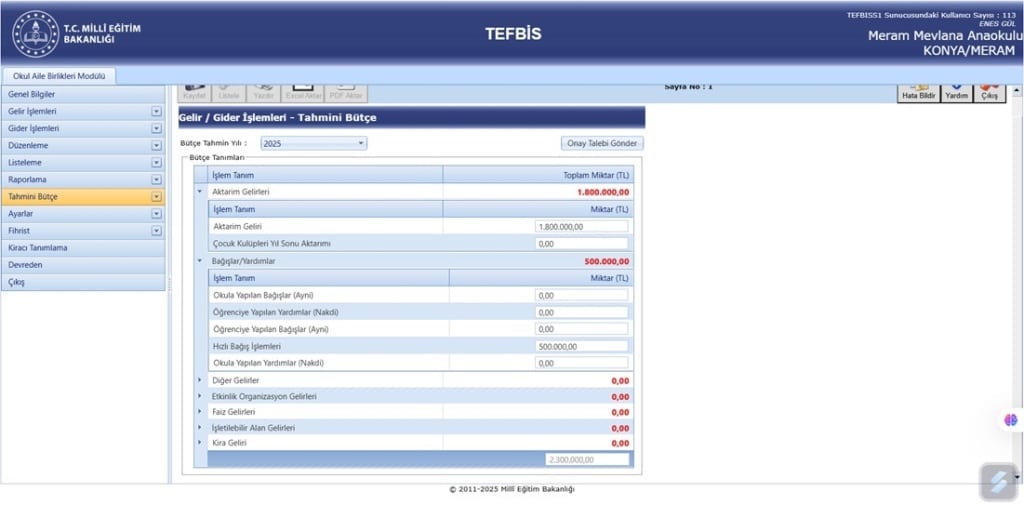Click Okula Yapılan Bağışlar (Ayni) field

click(x=581, y=295)
